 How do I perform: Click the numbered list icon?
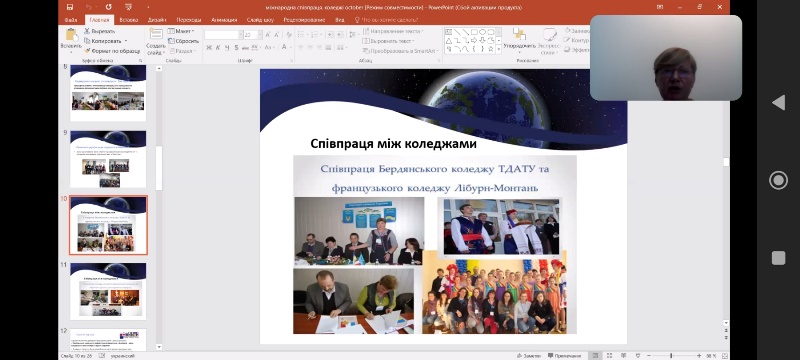click(315, 35)
